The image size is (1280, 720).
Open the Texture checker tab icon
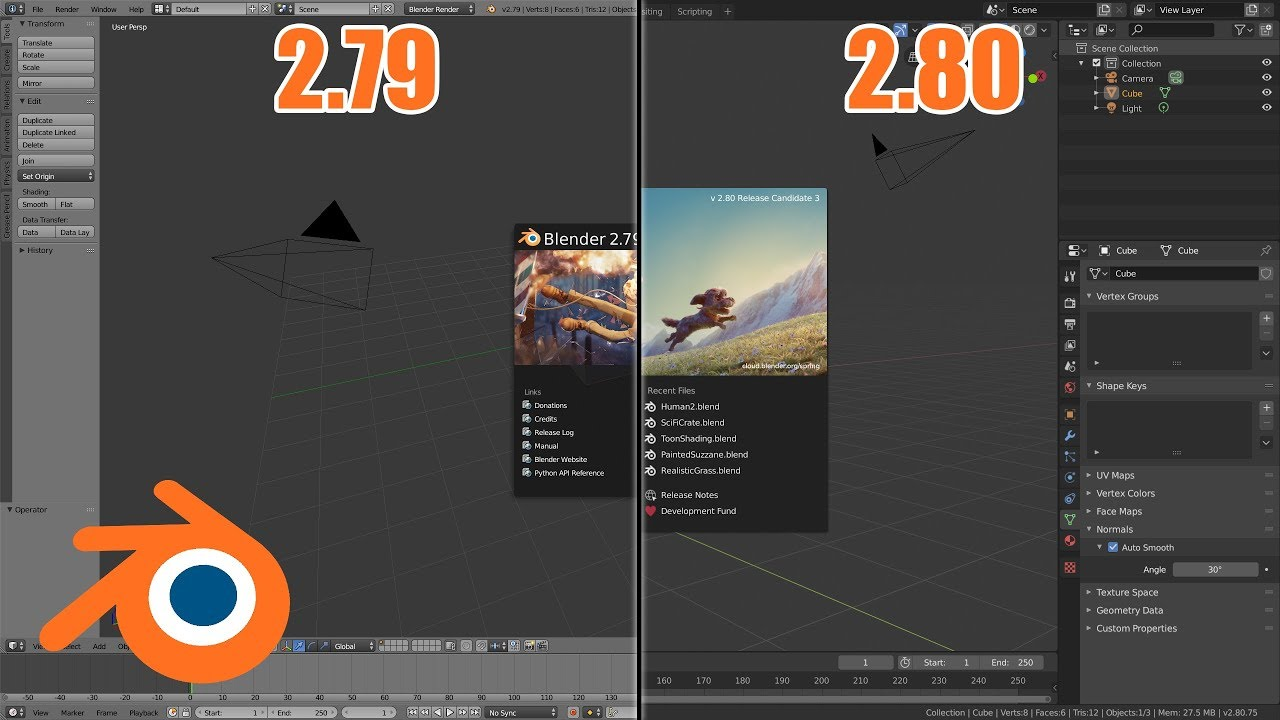[1070, 567]
